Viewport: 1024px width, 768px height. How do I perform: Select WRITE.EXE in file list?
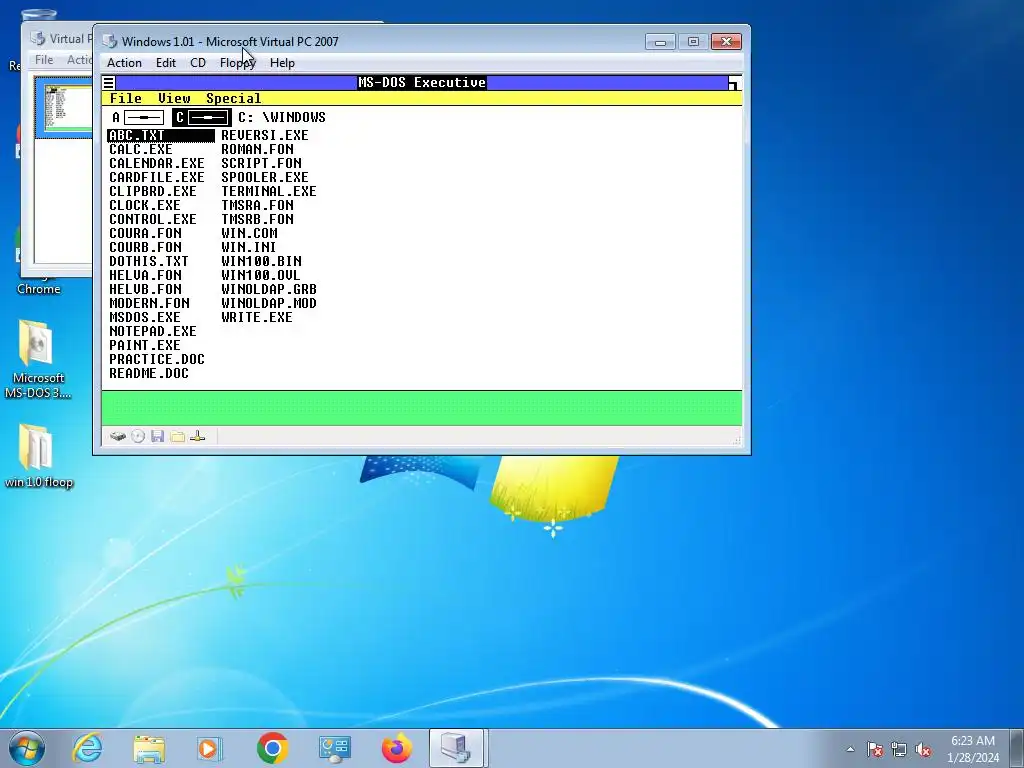(257, 317)
